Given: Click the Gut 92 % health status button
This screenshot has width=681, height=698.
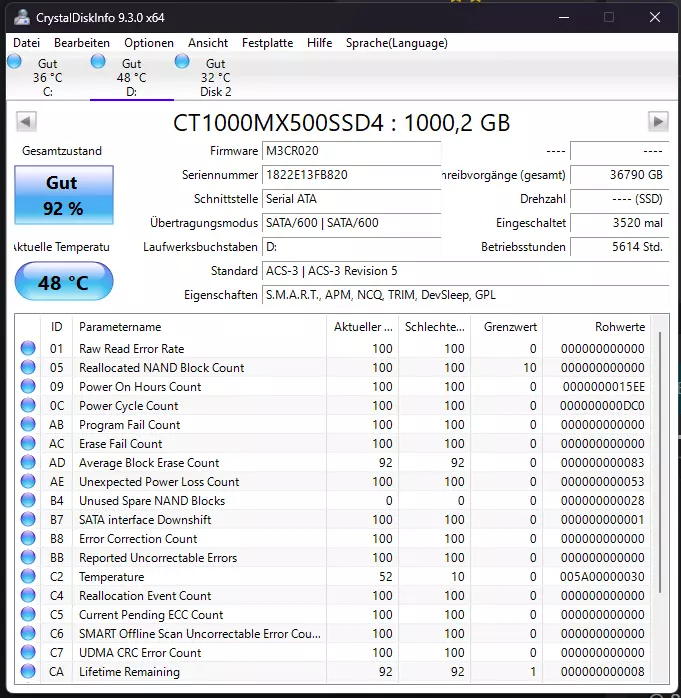Looking at the screenshot, I should pyautogui.click(x=64, y=195).
